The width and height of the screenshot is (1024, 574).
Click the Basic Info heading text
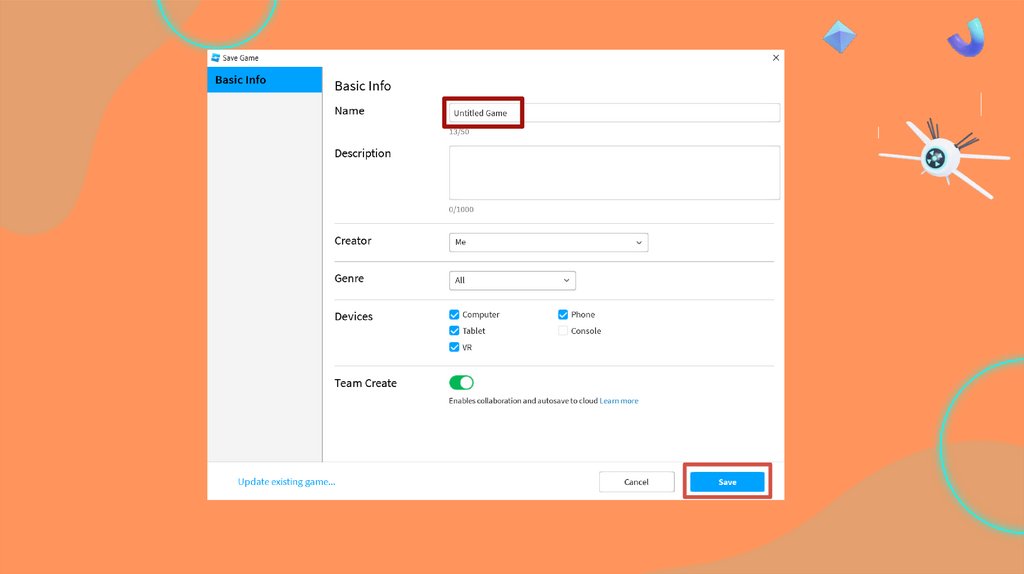(362, 86)
